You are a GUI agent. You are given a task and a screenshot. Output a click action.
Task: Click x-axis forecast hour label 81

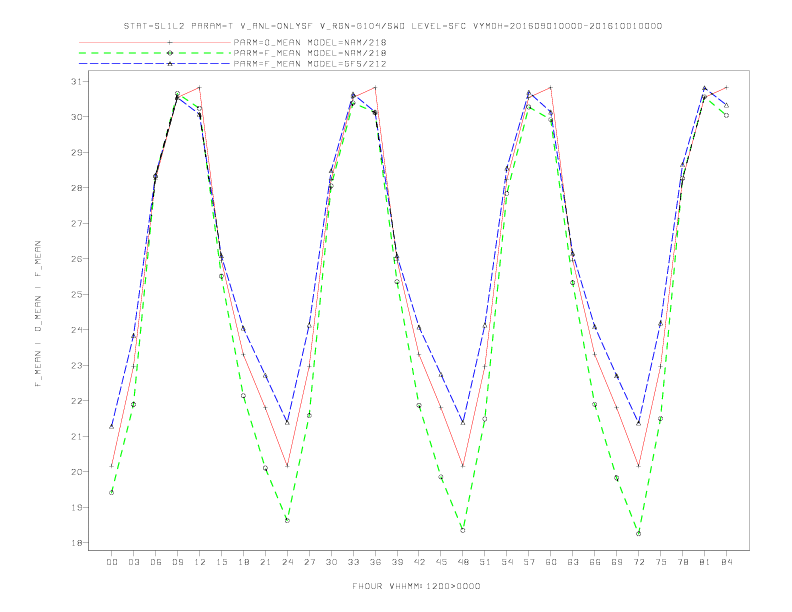(x=705, y=562)
